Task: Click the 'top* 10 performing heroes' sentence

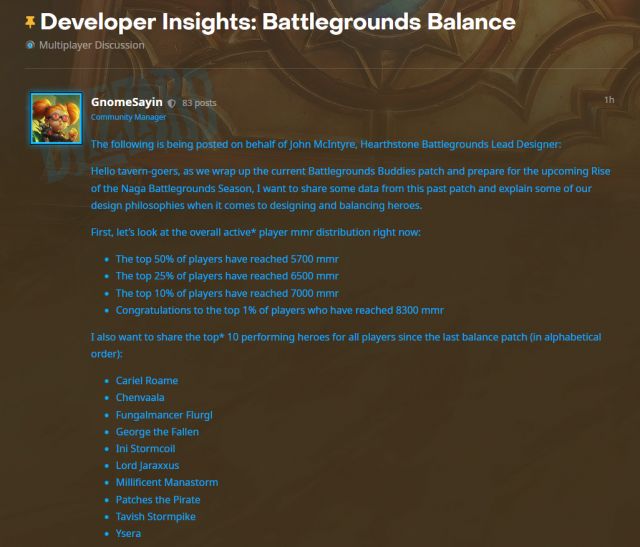Action: (x=346, y=345)
